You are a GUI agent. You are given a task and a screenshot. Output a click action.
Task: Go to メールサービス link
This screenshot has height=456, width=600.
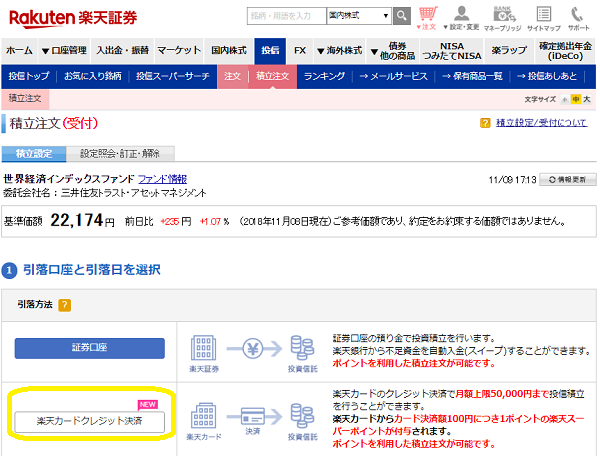(393, 76)
